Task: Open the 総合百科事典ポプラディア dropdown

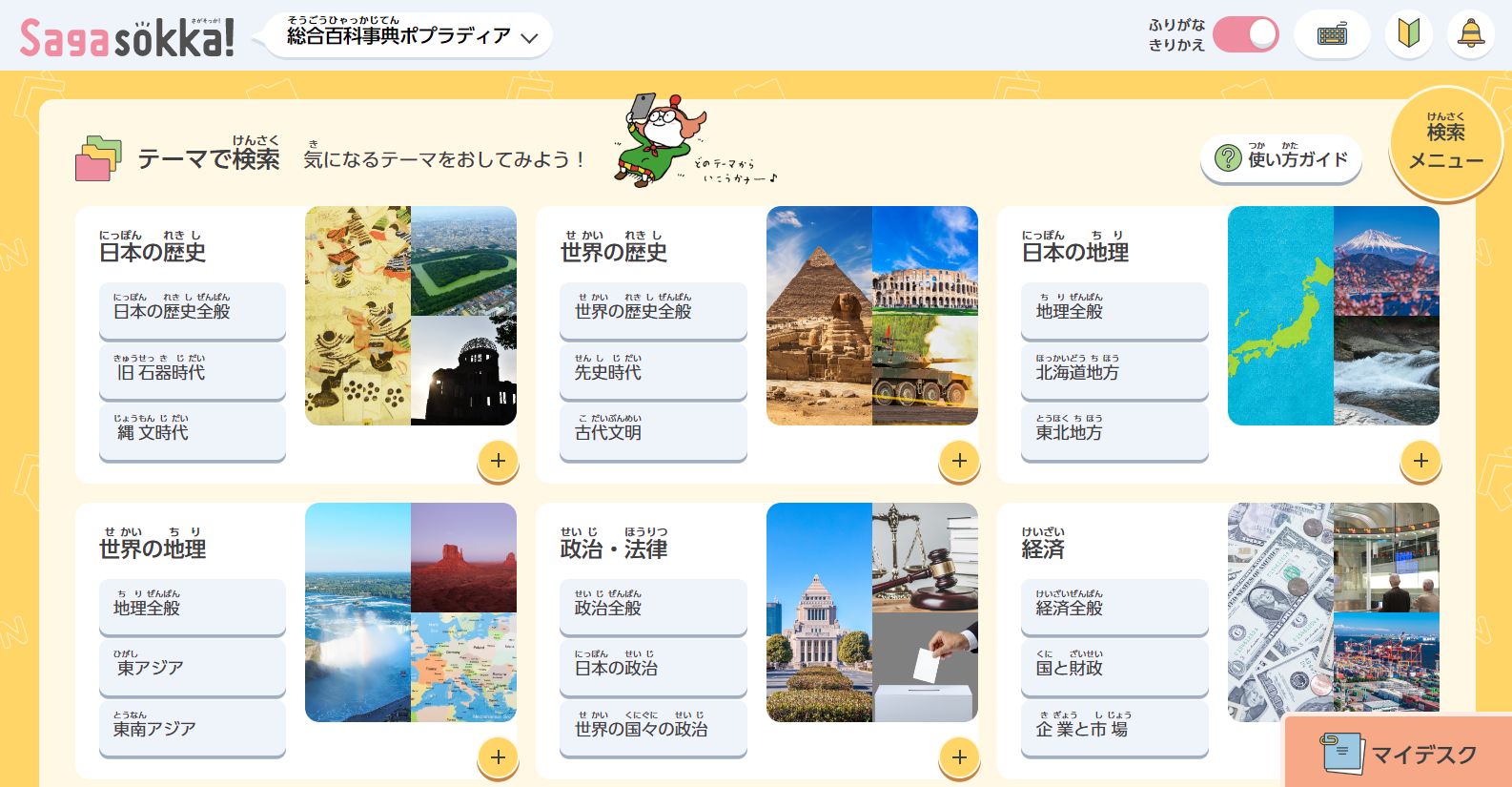Action: click(409, 36)
